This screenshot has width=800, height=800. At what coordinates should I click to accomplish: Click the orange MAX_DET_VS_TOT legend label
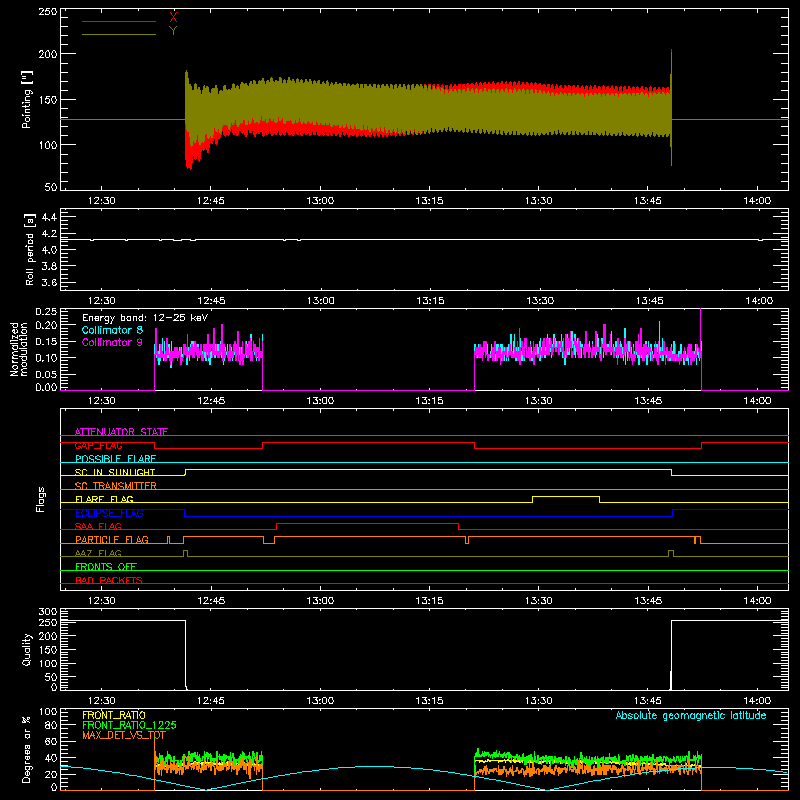coord(123,735)
